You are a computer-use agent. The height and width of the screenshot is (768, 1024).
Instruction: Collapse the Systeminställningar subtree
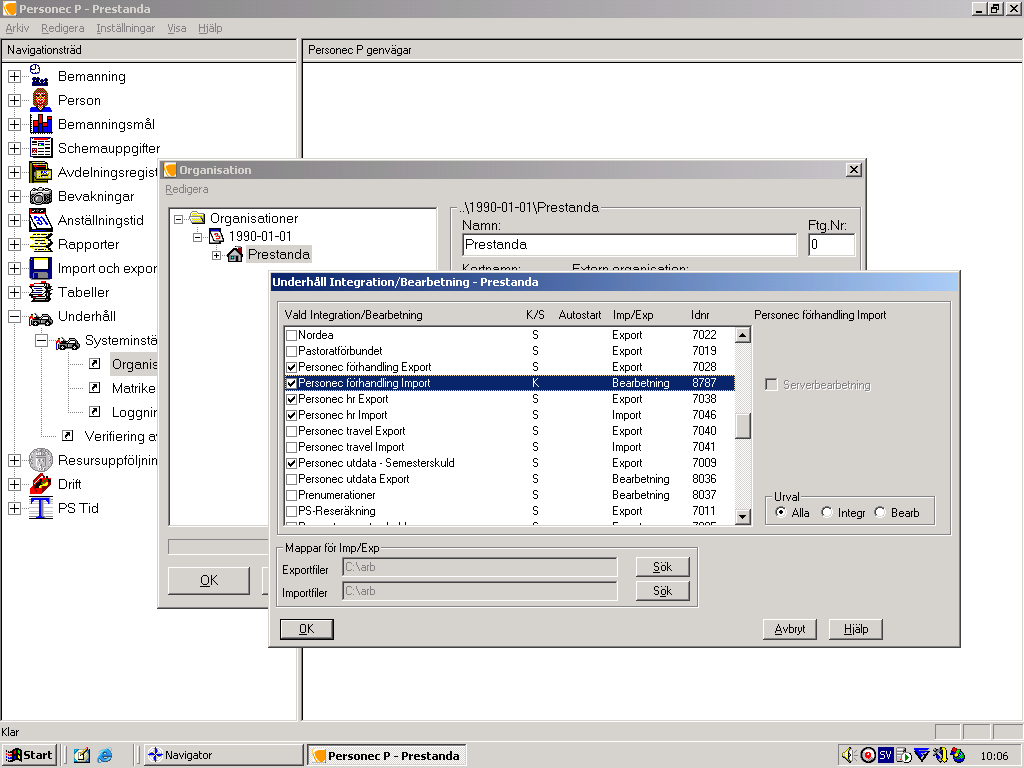click(x=41, y=340)
